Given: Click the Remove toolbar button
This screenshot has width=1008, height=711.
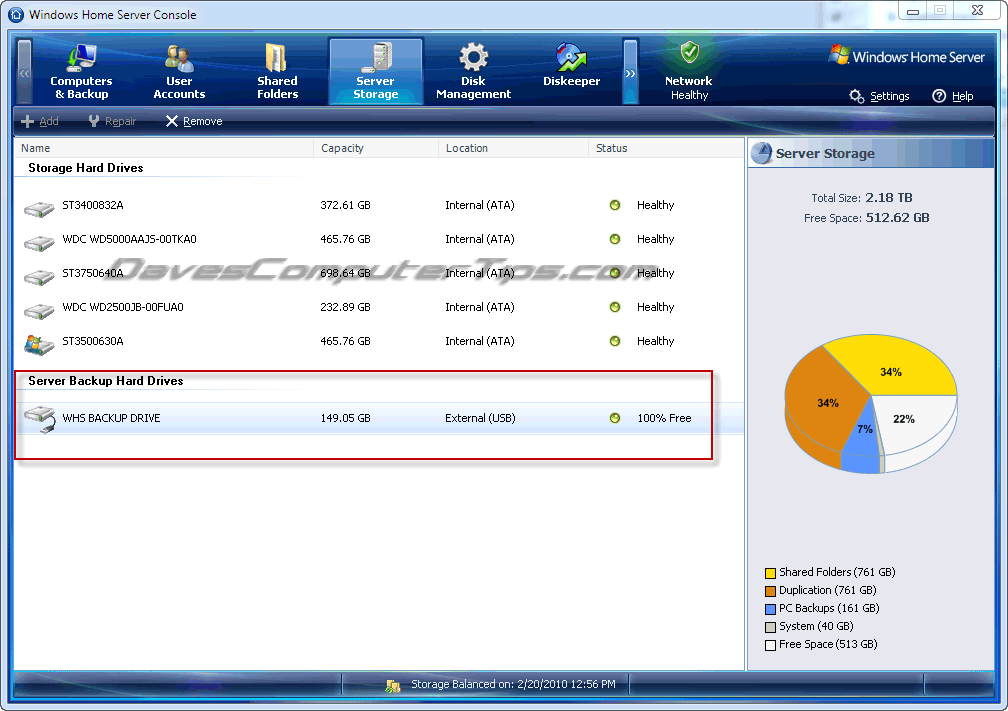Looking at the screenshot, I should coord(194,121).
